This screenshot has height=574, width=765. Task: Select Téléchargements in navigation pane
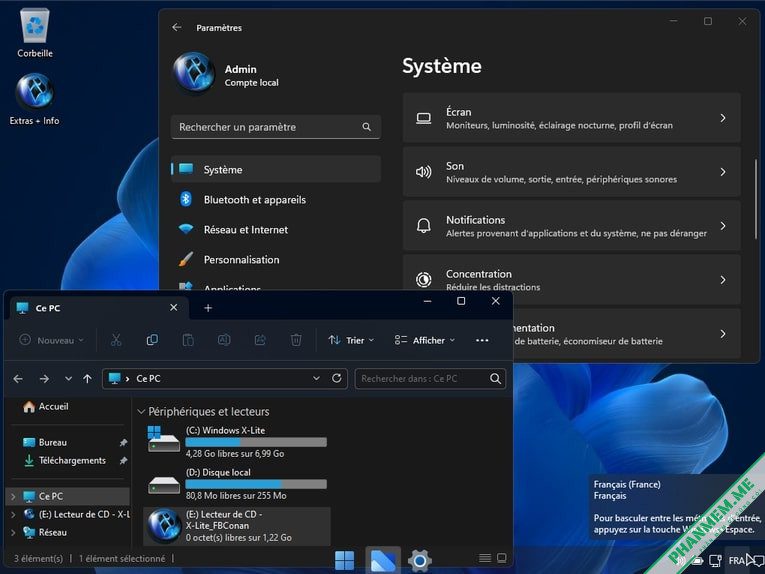point(65,460)
